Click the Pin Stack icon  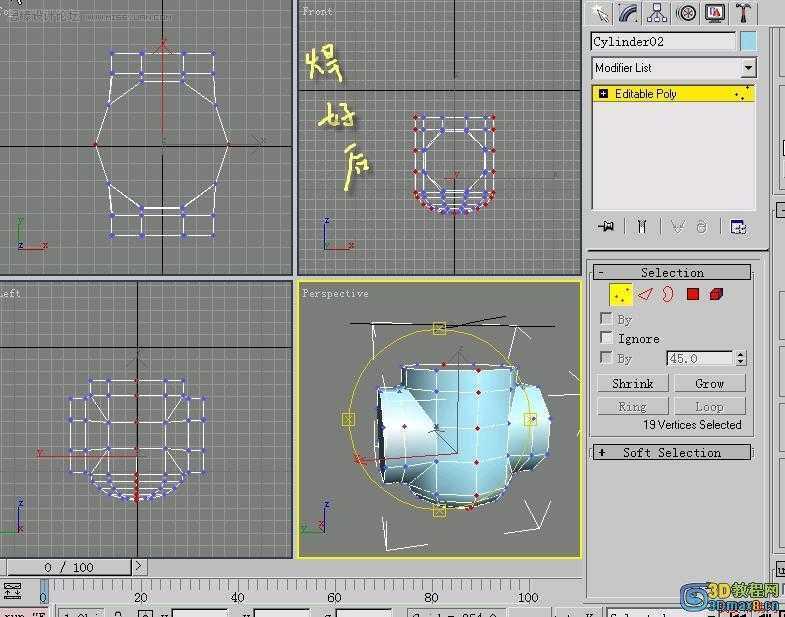pyautogui.click(x=606, y=227)
